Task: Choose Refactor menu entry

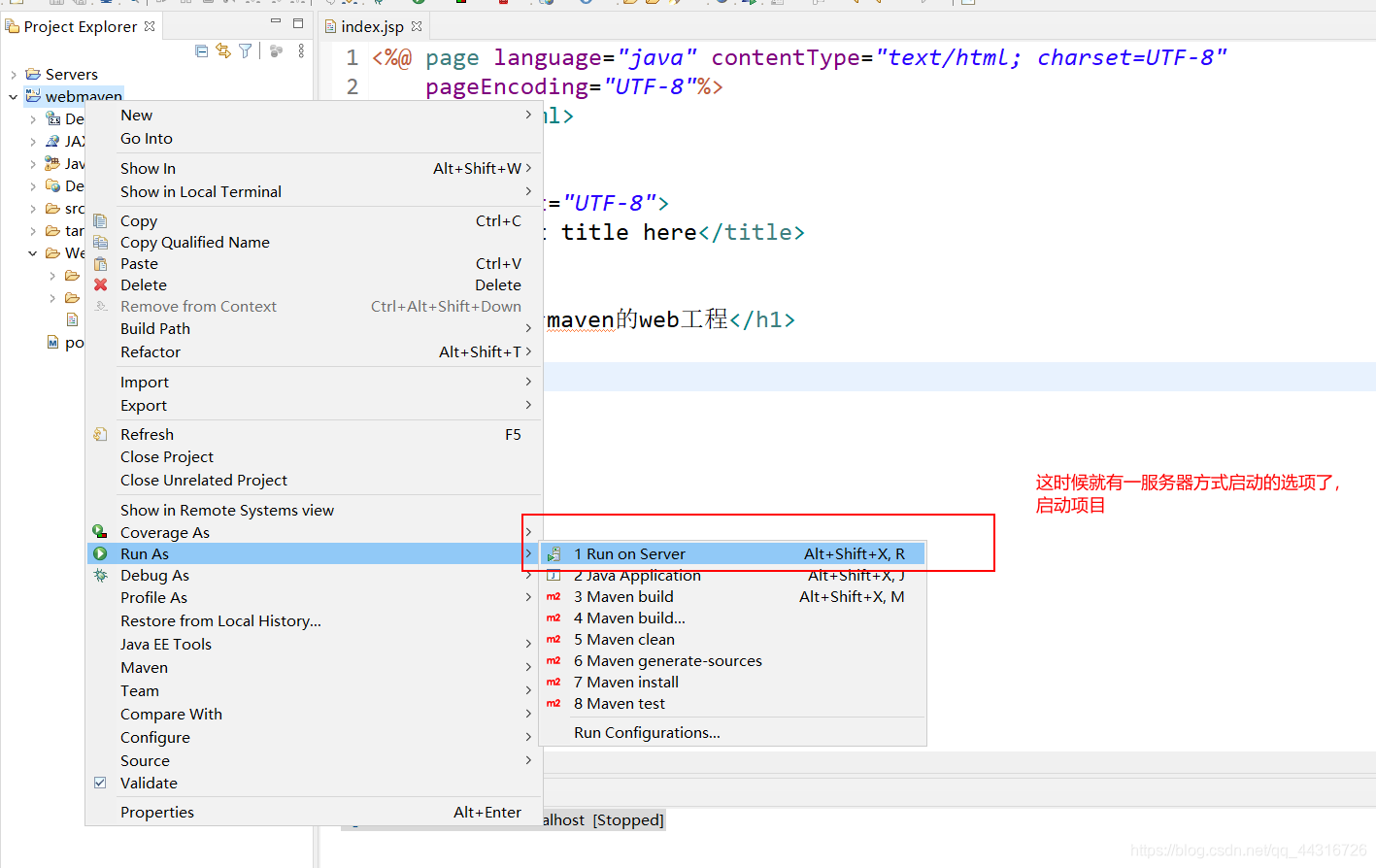Action: (x=314, y=351)
